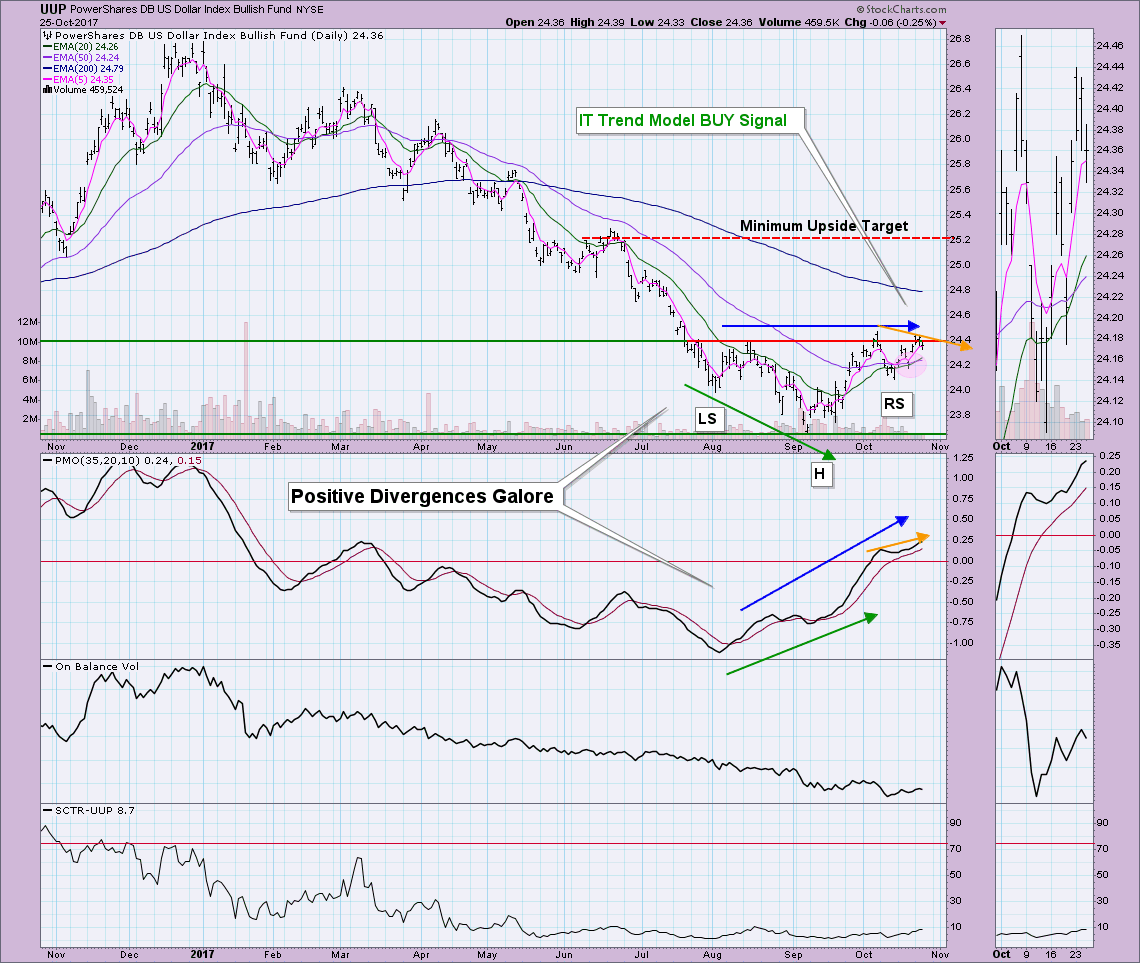Select the SCTR-UUP 8.7 panel label
The height and width of the screenshot is (963, 1140).
[x=89, y=810]
